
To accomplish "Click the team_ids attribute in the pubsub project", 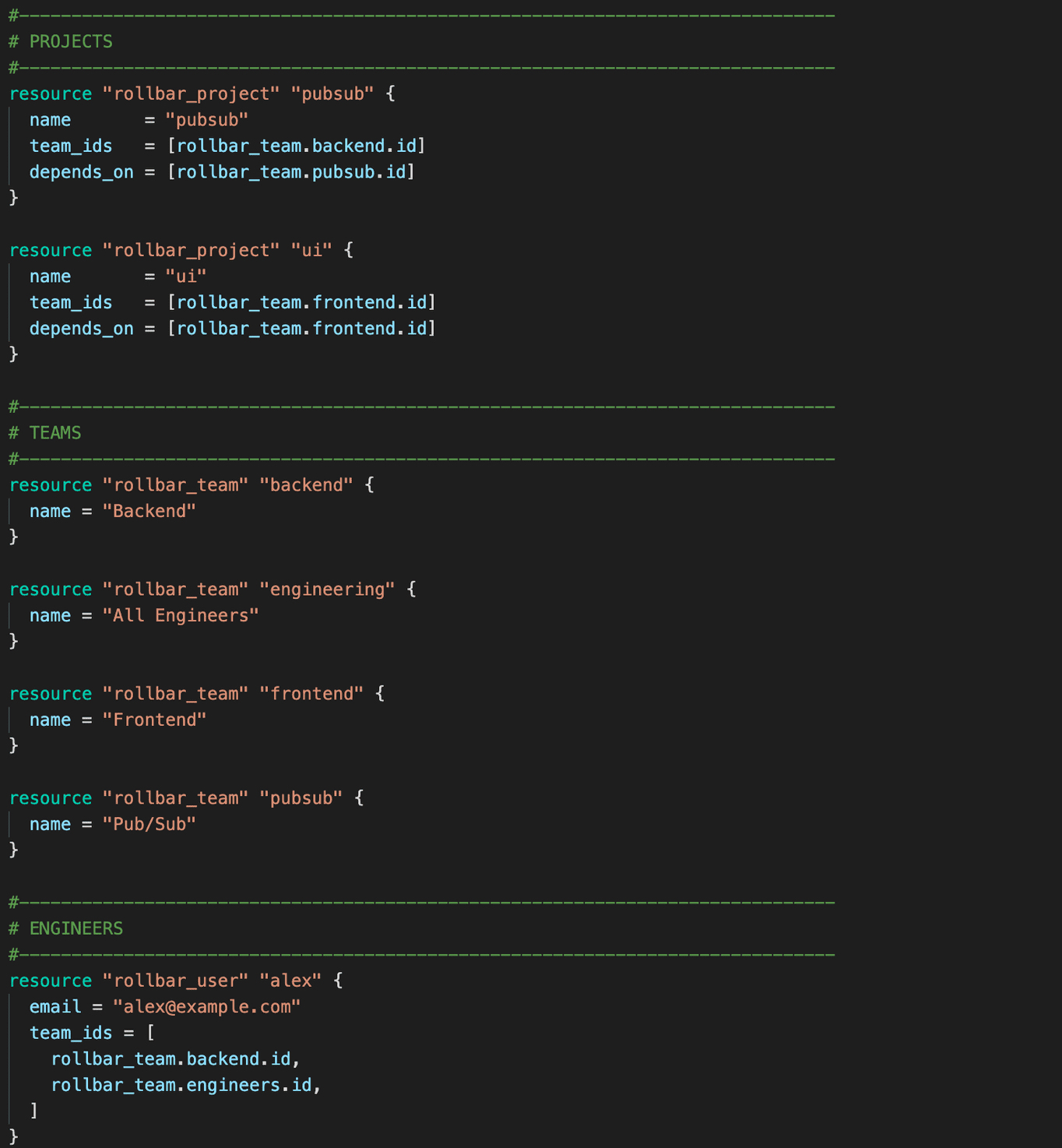I will 70,146.
